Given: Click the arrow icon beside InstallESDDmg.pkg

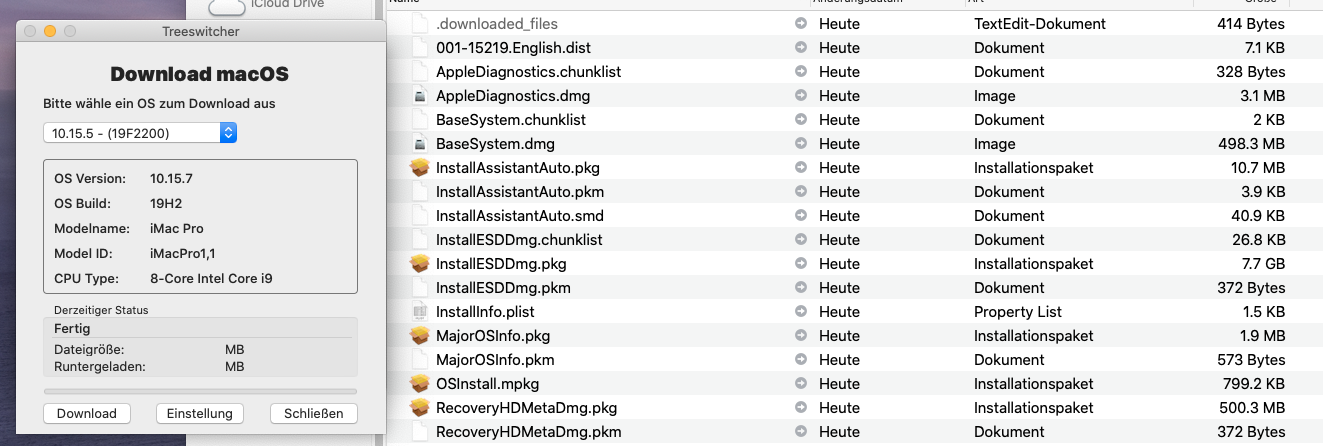Looking at the screenshot, I should click(800, 264).
